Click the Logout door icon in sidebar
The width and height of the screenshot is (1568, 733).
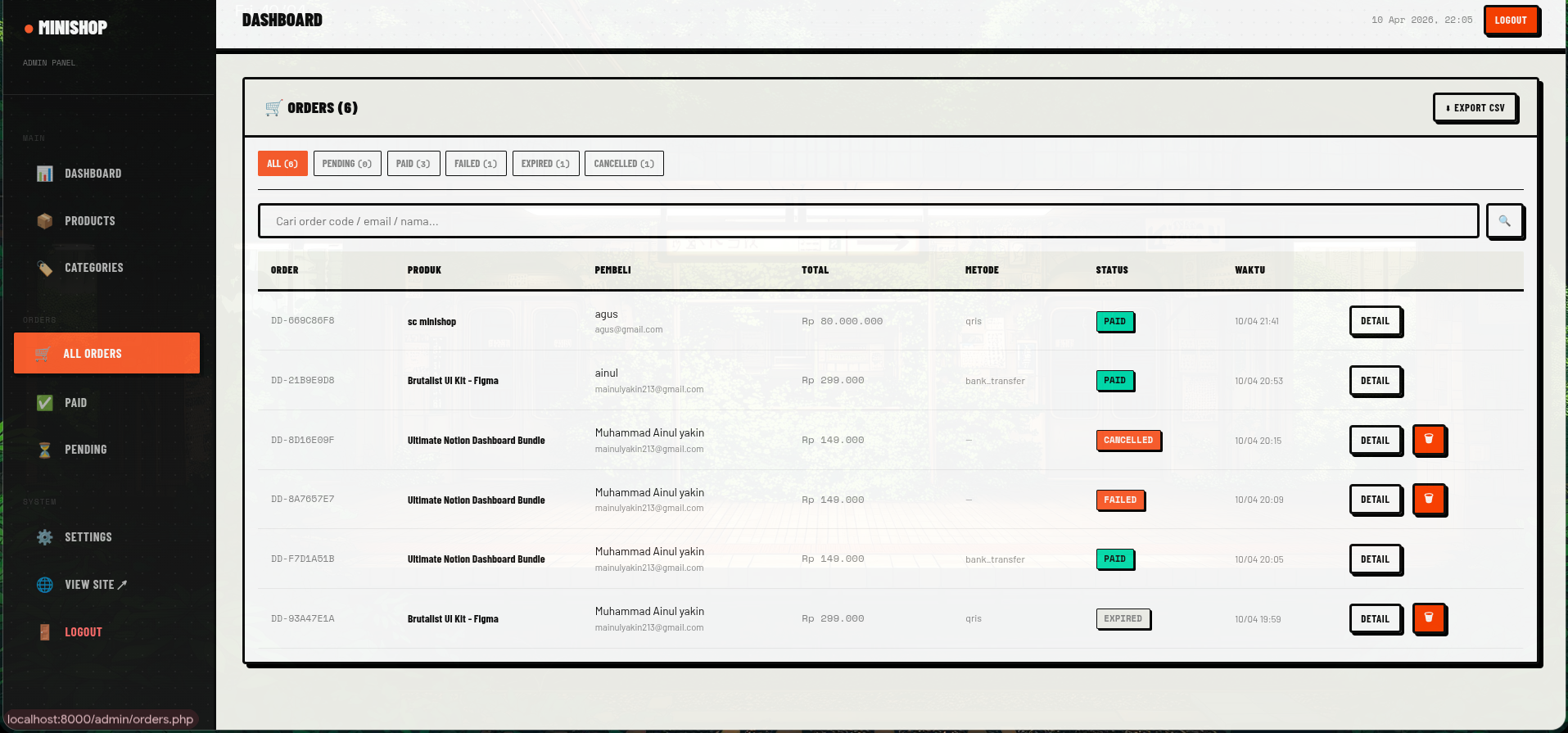click(45, 632)
